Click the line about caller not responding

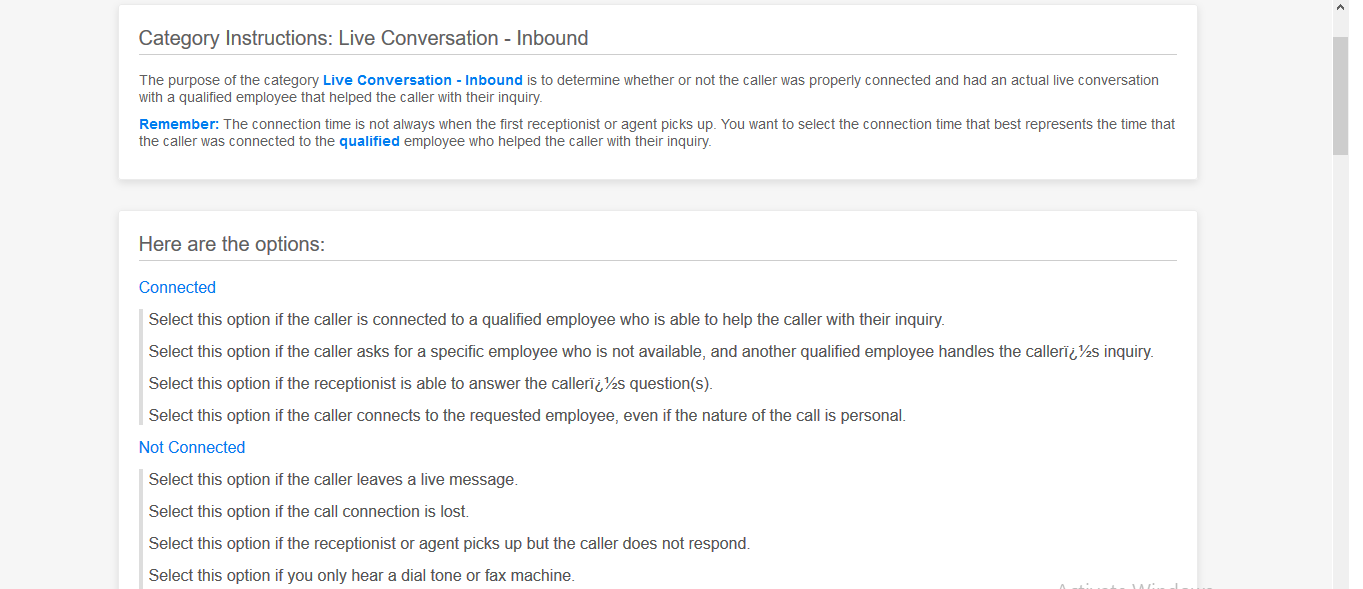tap(449, 544)
